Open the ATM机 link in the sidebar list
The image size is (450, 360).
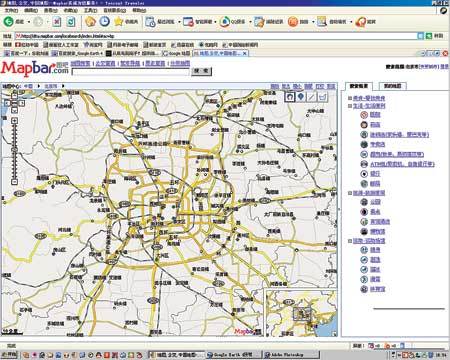[x=402, y=164]
